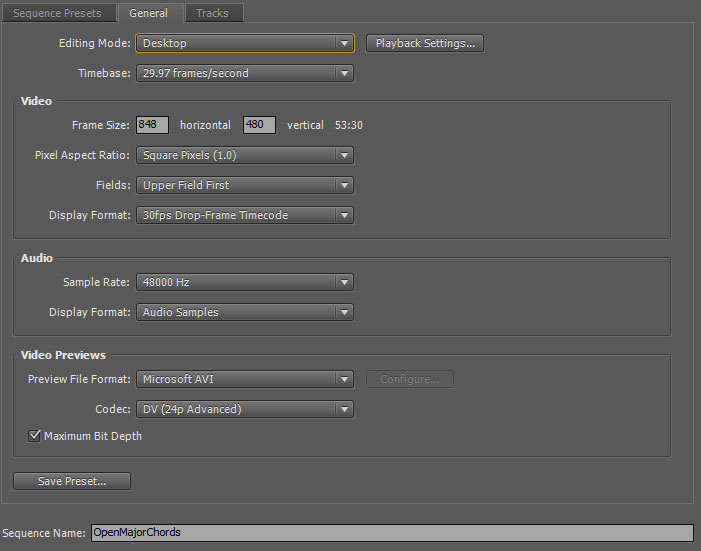The height and width of the screenshot is (551, 701).
Task: Toggle the Maximum Bit Depth checkbox
Action: click(34, 436)
